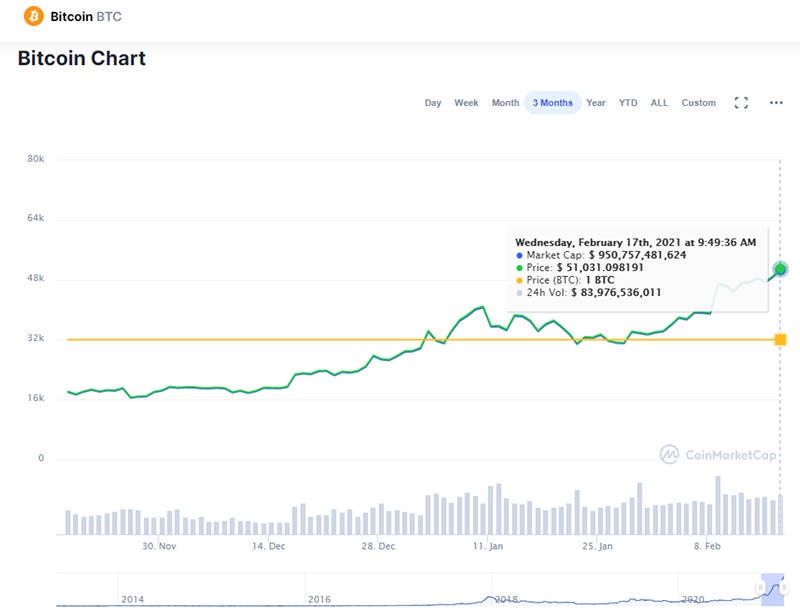Click the Bitcoin BTC title text
800x616 pixels.
click(86, 16)
